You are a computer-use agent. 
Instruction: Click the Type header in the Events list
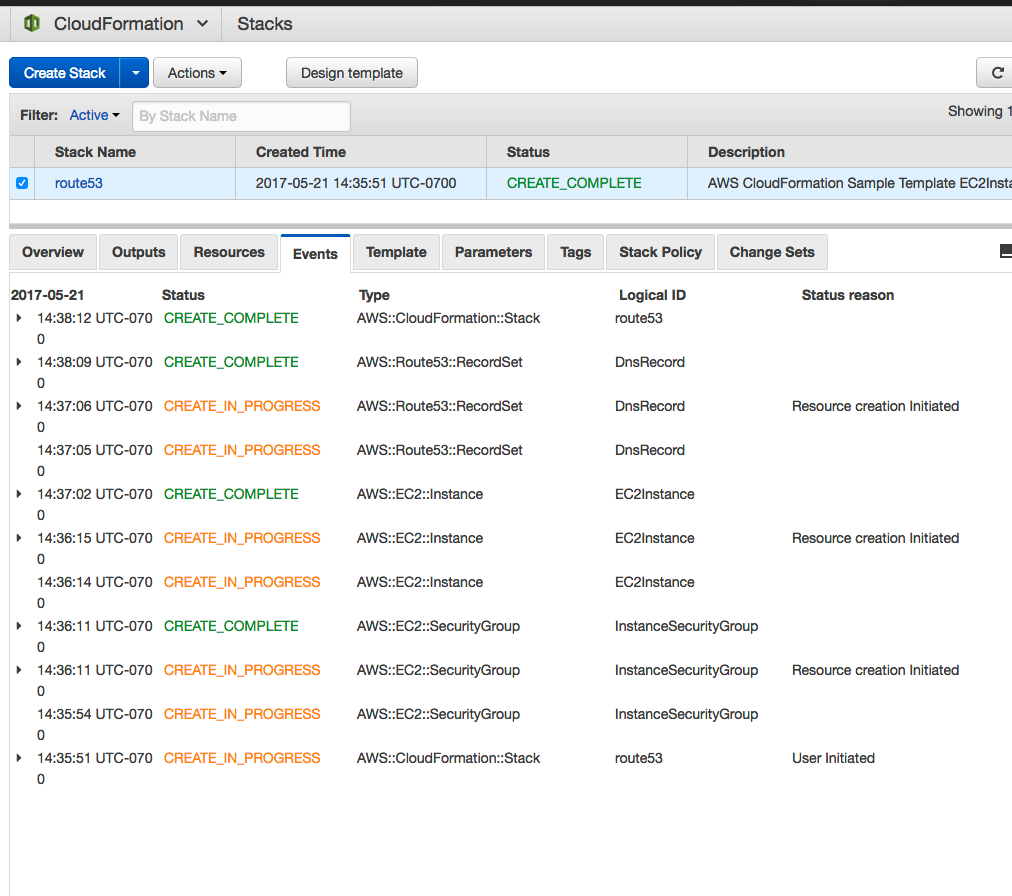[374, 295]
